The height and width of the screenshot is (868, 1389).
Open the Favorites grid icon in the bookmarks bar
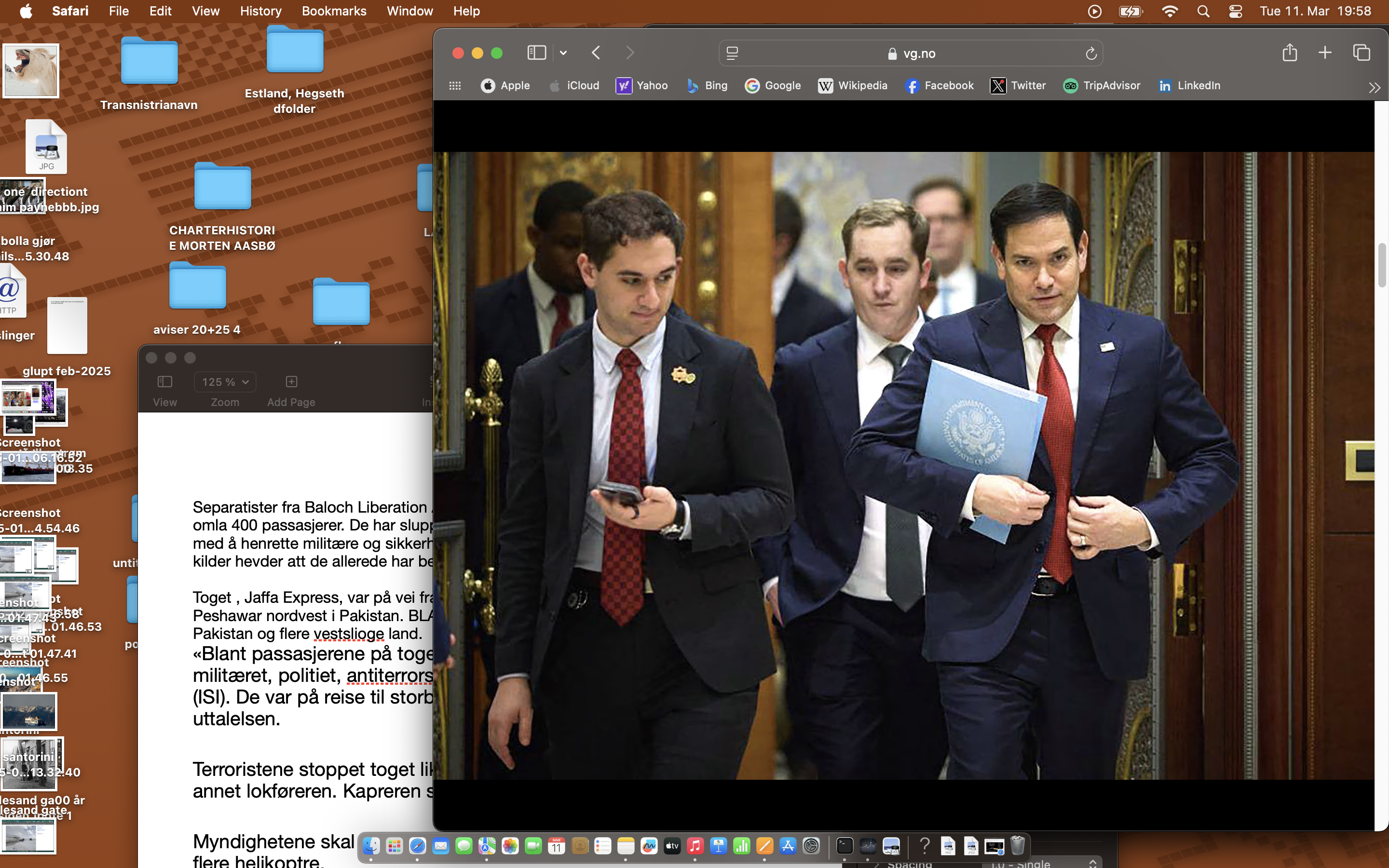pyautogui.click(x=455, y=85)
